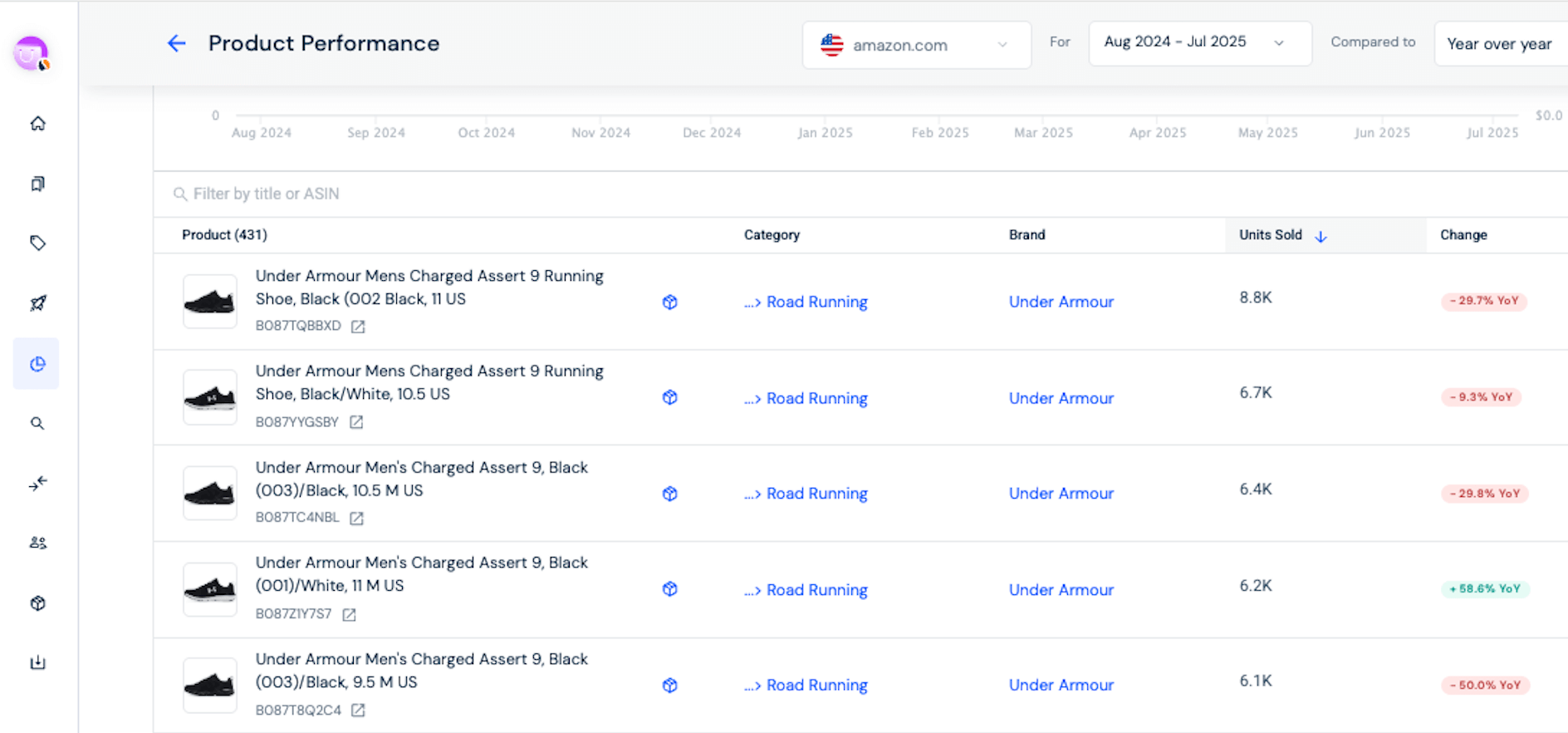
Task: Click the back arrow beside Product Performance
Action: tap(176, 43)
